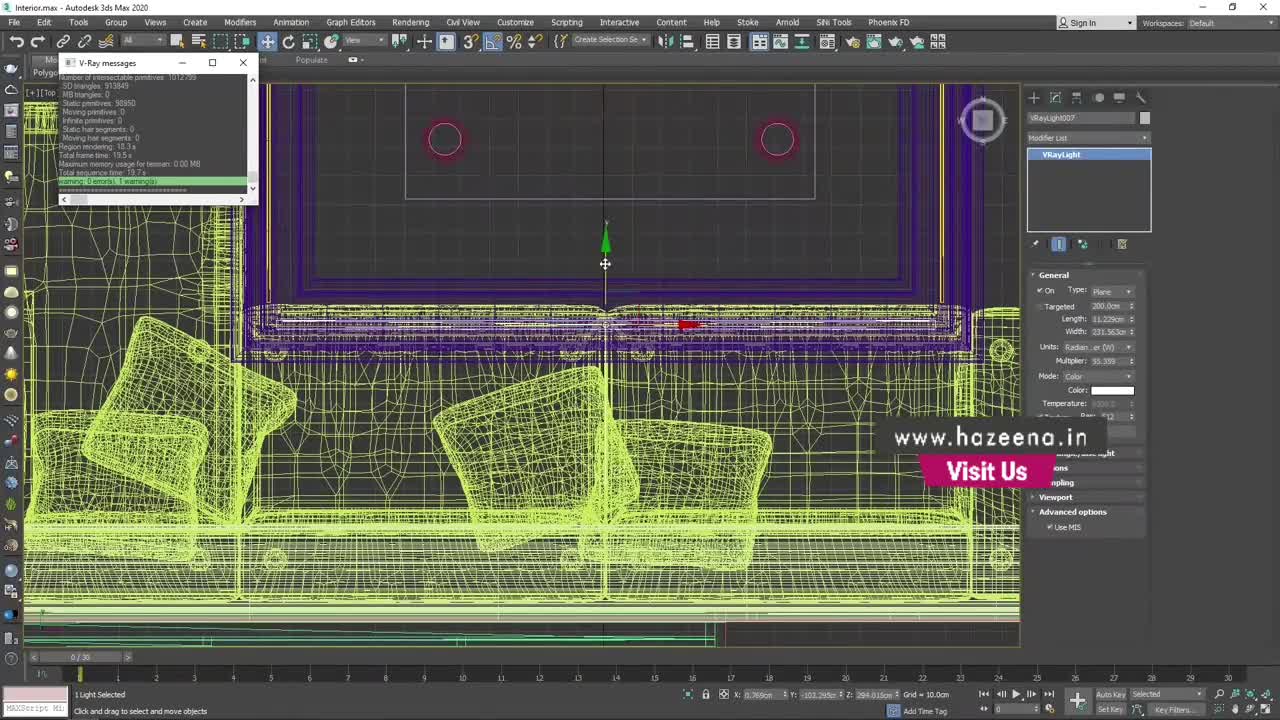
Task: Toggle the light On checkbox
Action: pos(1040,291)
